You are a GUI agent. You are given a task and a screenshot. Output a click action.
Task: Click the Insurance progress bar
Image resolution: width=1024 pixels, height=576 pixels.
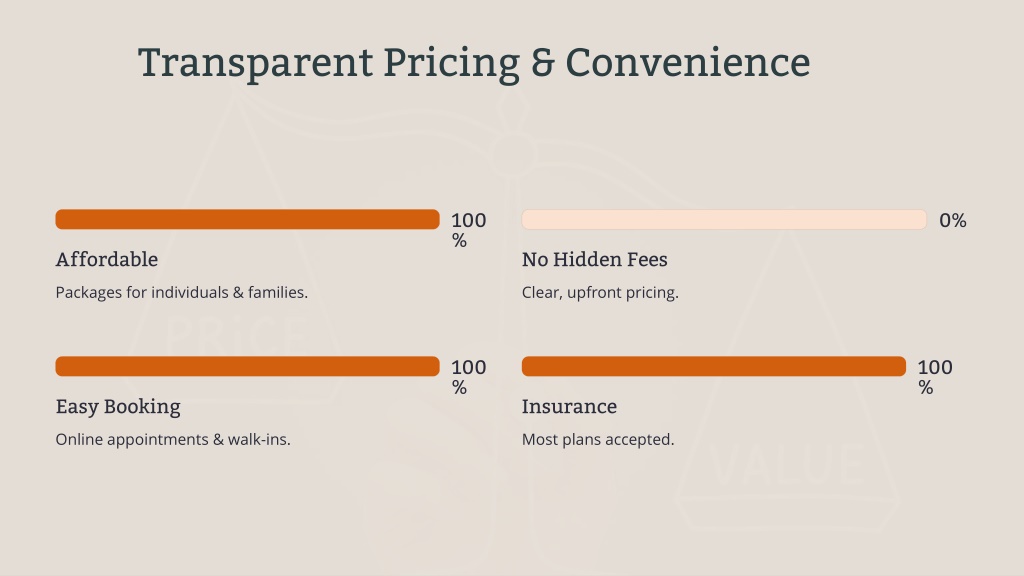(x=714, y=366)
